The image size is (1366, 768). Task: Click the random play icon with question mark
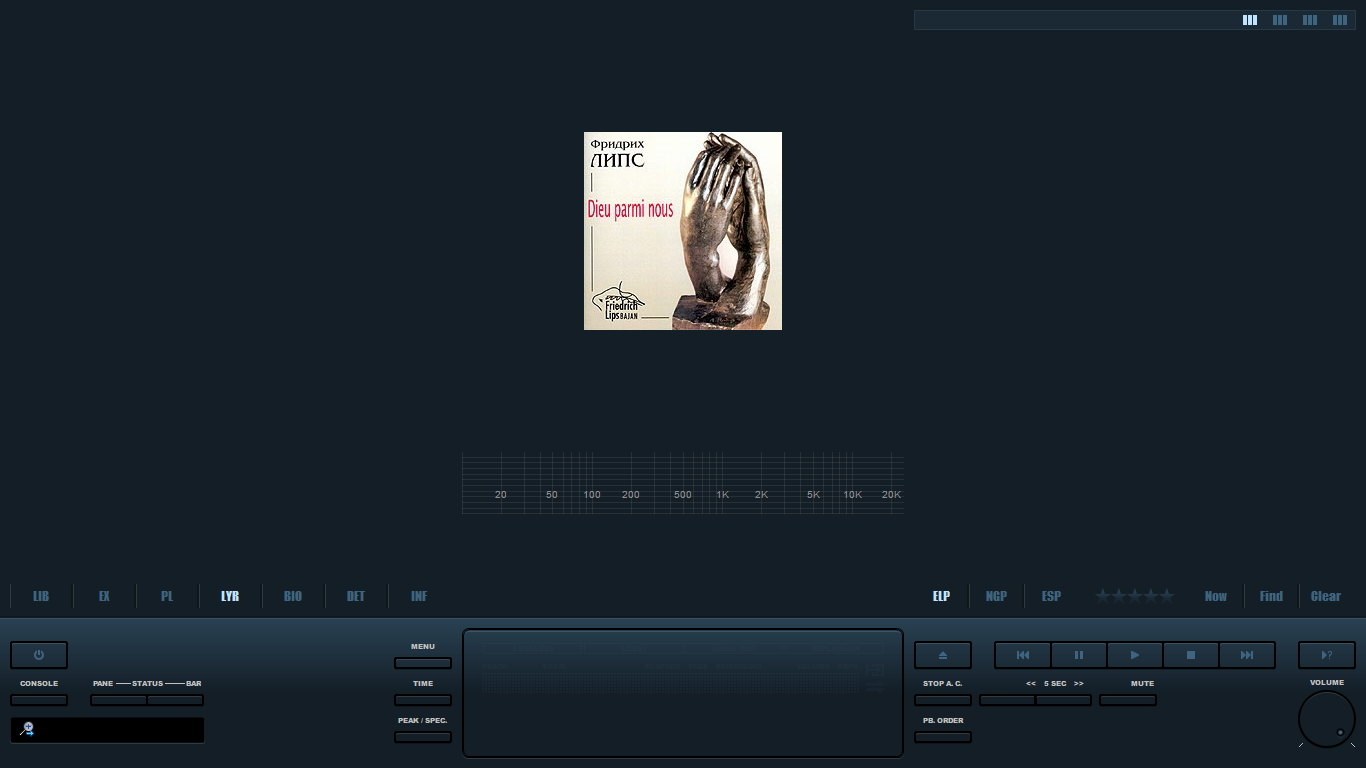(x=1327, y=655)
